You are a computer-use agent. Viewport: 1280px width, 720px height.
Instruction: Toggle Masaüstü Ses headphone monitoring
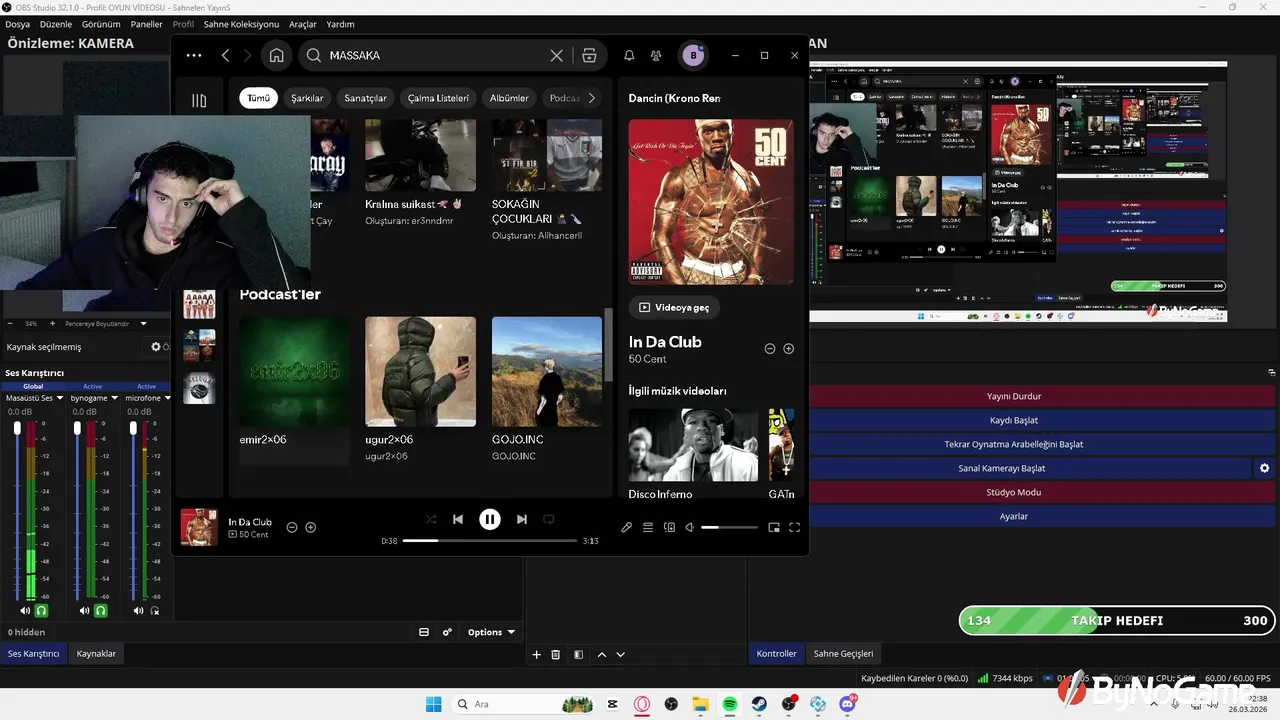(x=42, y=611)
